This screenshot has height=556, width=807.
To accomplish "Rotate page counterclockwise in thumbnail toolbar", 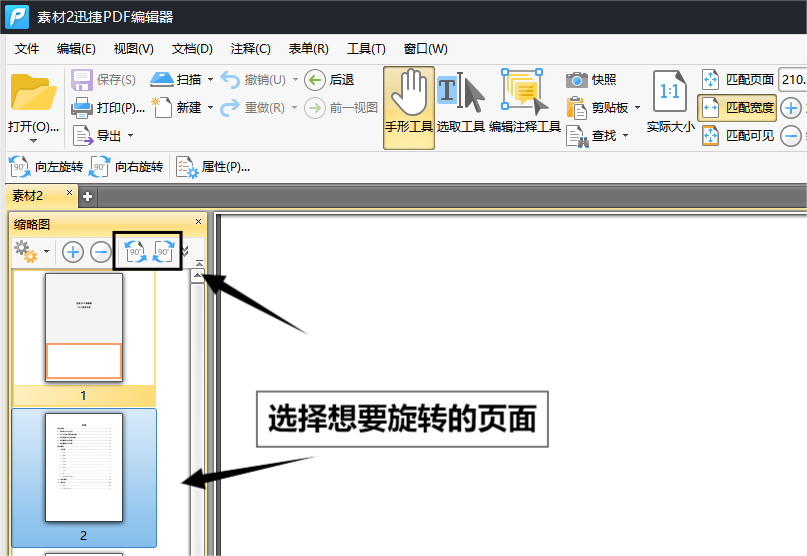I will click(x=135, y=252).
